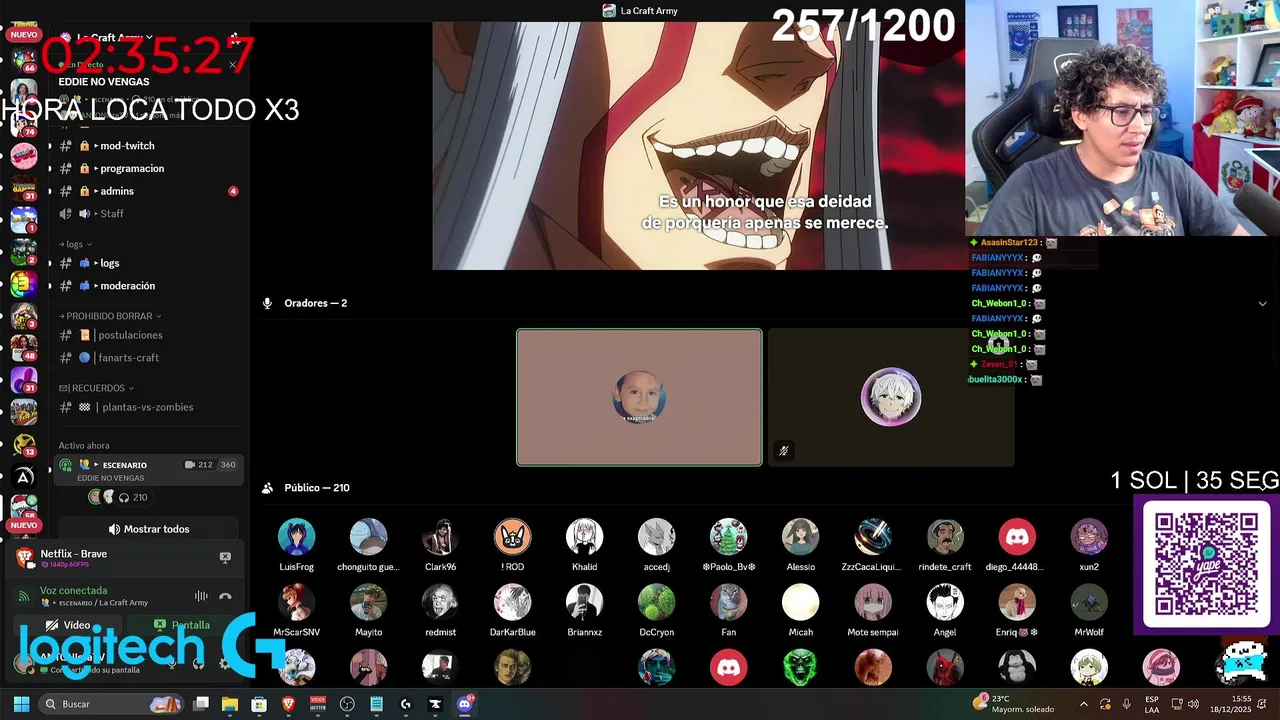Screen dimensions: 1280x720
Task: Open the weather widget showing 23°C
Action: [1014, 704]
